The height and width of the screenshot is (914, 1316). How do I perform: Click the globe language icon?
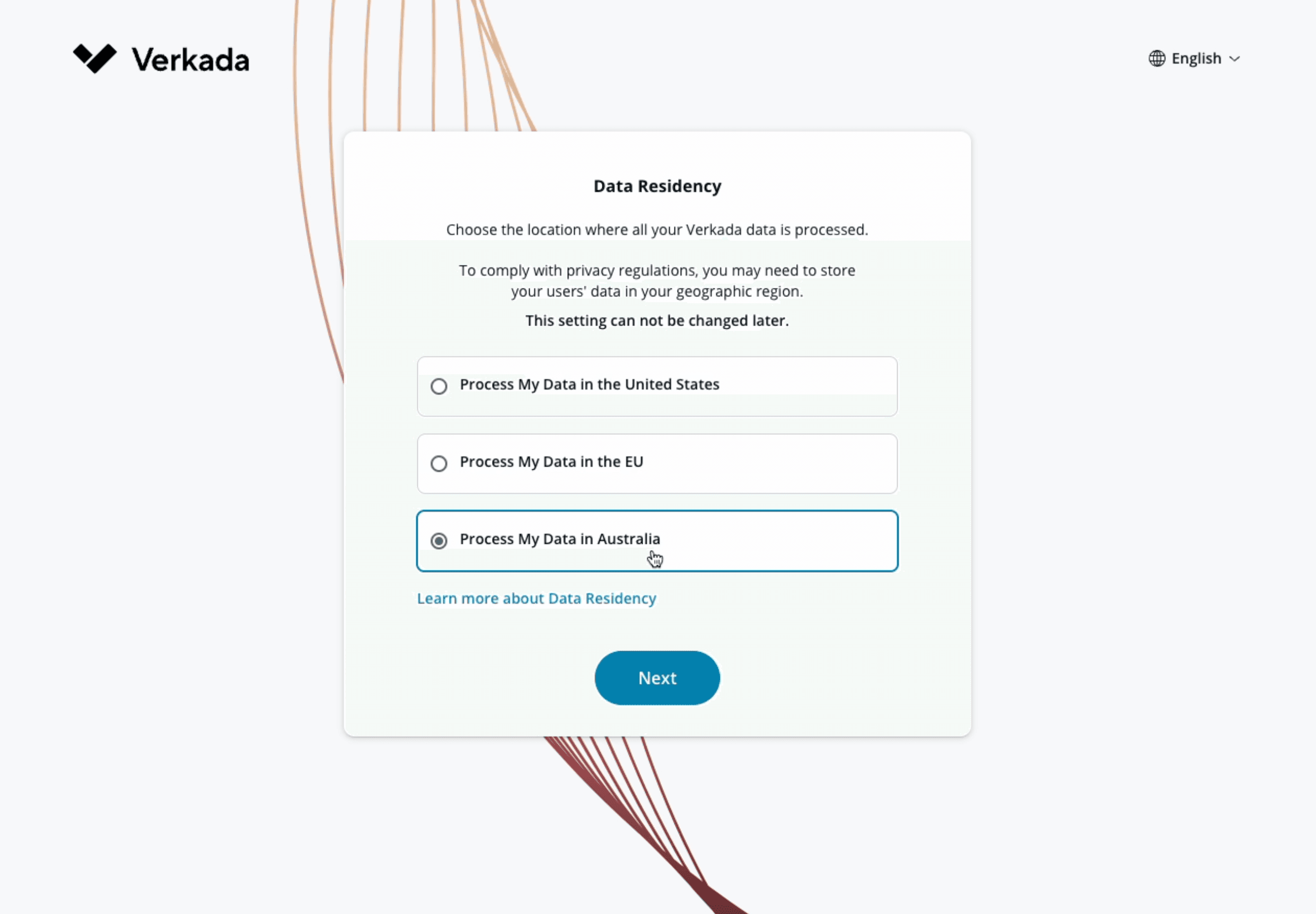[x=1156, y=58]
